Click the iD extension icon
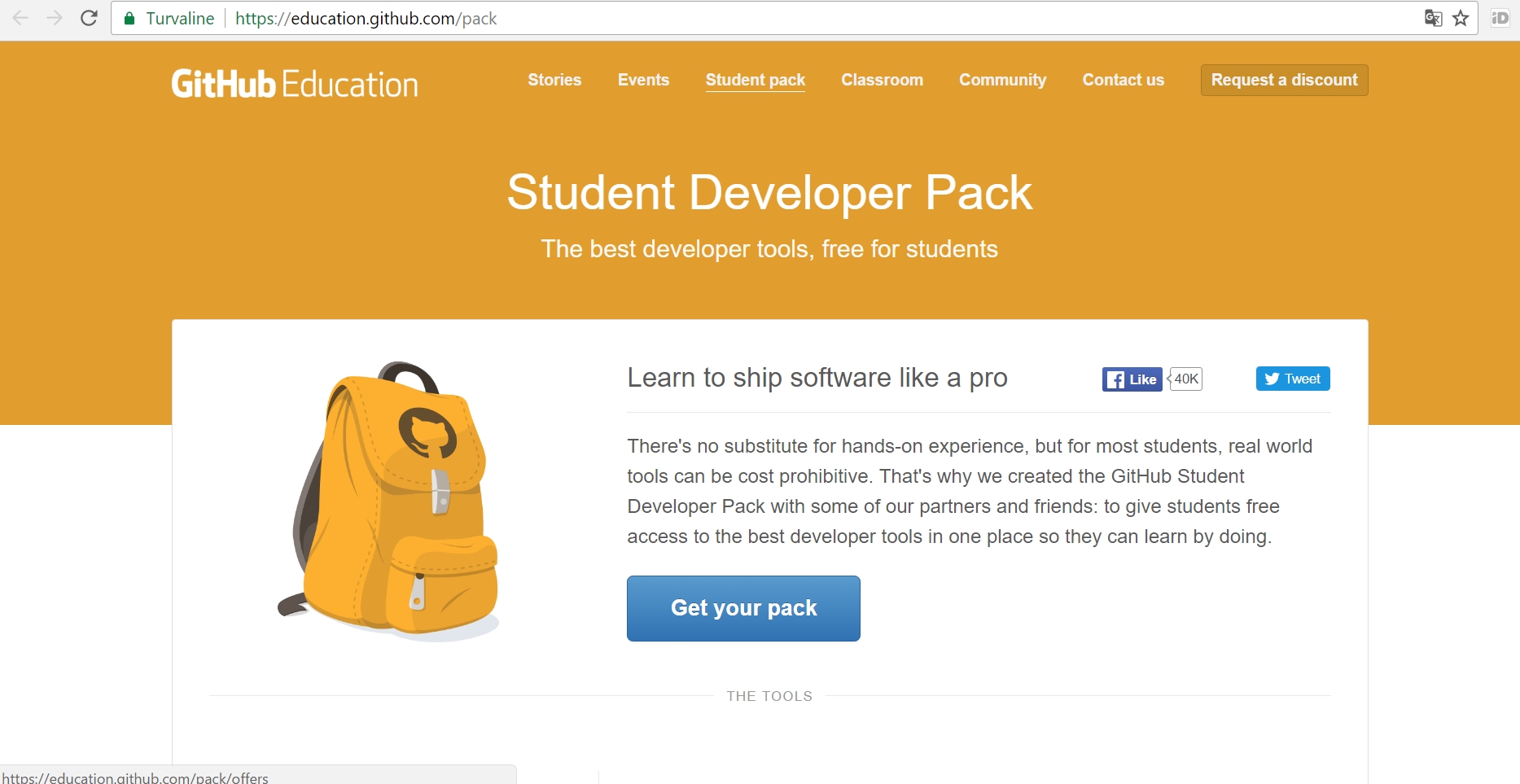 click(1500, 18)
